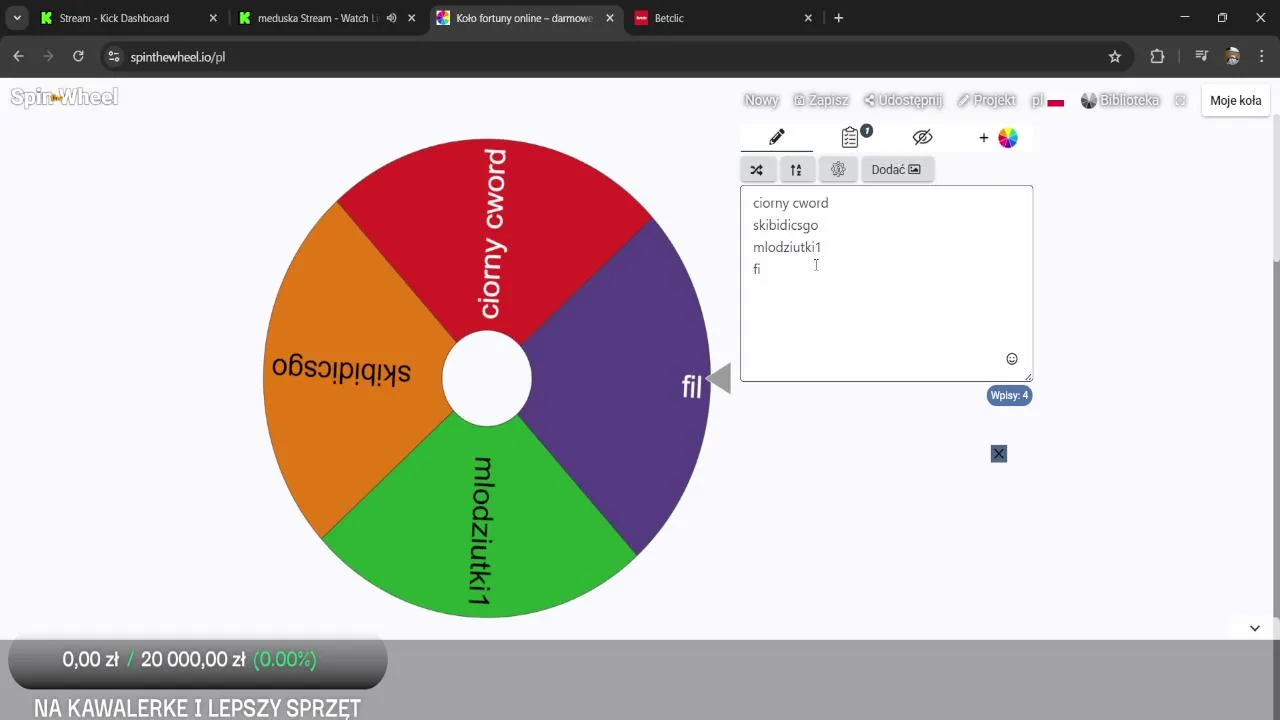Click the wheel center hub to spin
The image size is (1280, 720).
pyautogui.click(x=487, y=378)
